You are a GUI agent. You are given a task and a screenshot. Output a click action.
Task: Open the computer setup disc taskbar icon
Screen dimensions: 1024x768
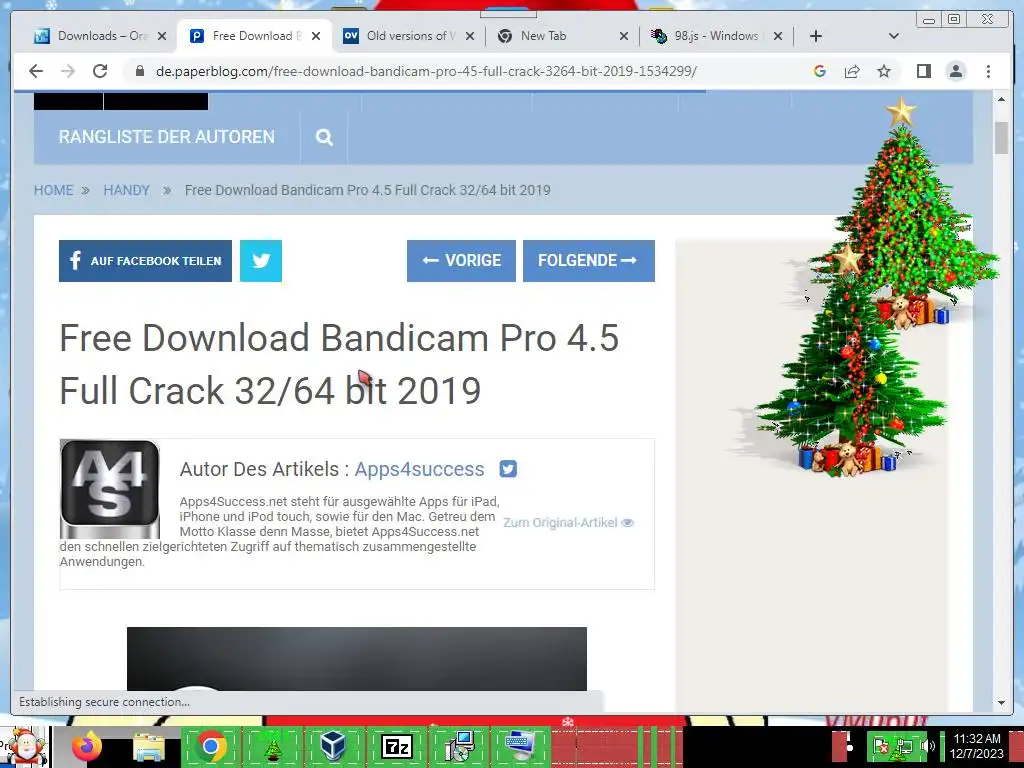pyautogui.click(x=458, y=746)
